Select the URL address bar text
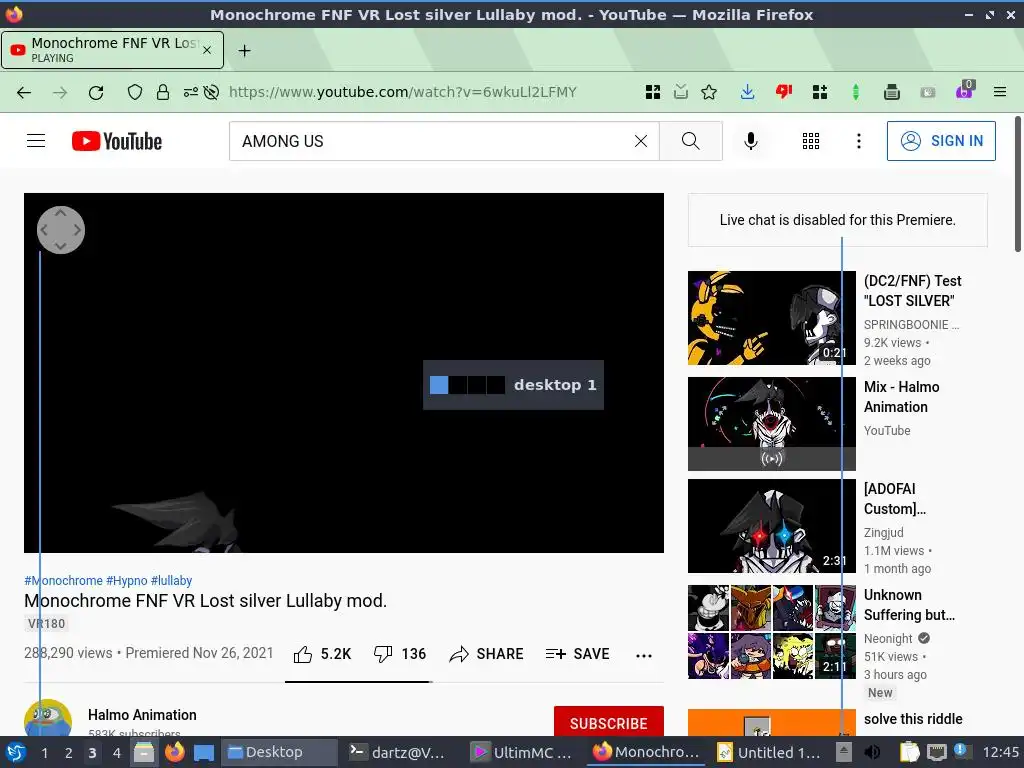Screen dimensions: 1024x768 click(402, 93)
